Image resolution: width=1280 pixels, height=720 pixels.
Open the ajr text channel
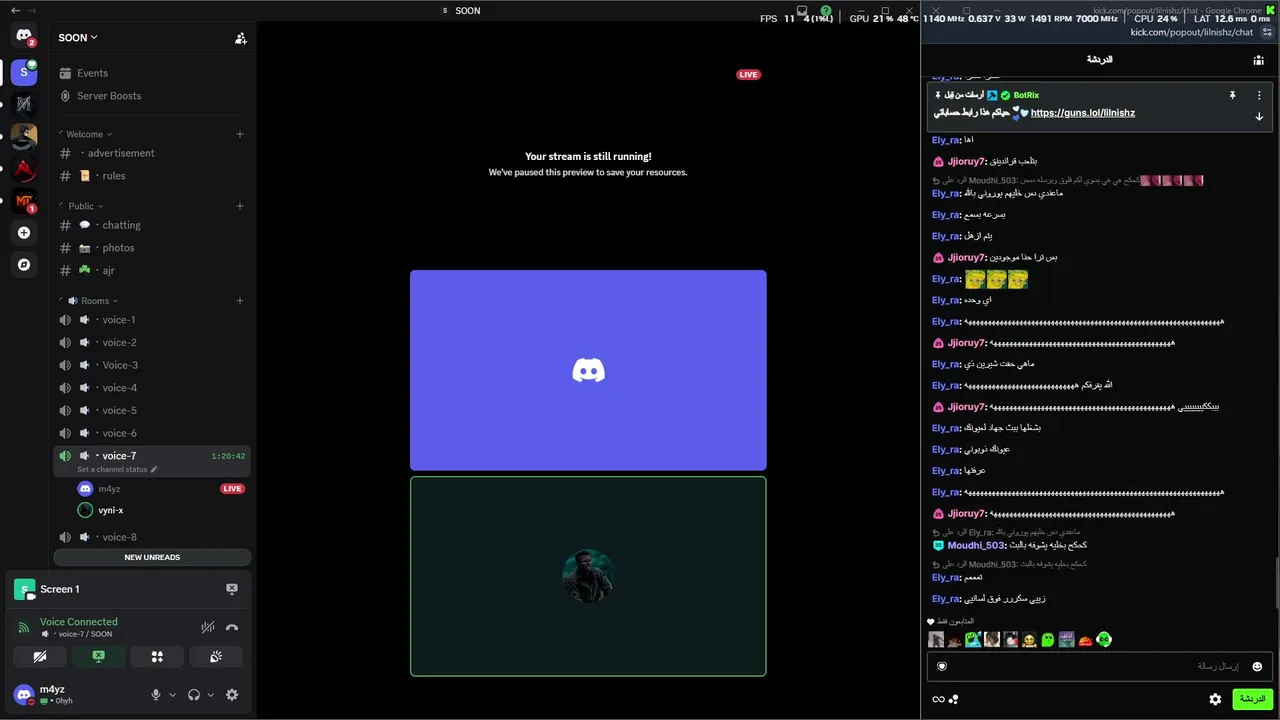coord(152,271)
